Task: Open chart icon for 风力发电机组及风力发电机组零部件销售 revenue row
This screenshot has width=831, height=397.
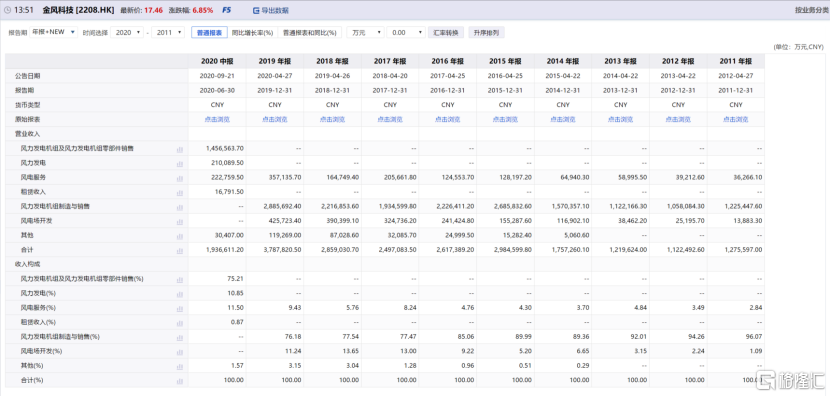Action: (180, 149)
